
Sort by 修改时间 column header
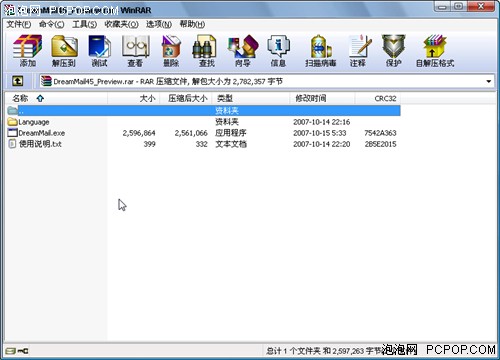pyautogui.click(x=322, y=98)
